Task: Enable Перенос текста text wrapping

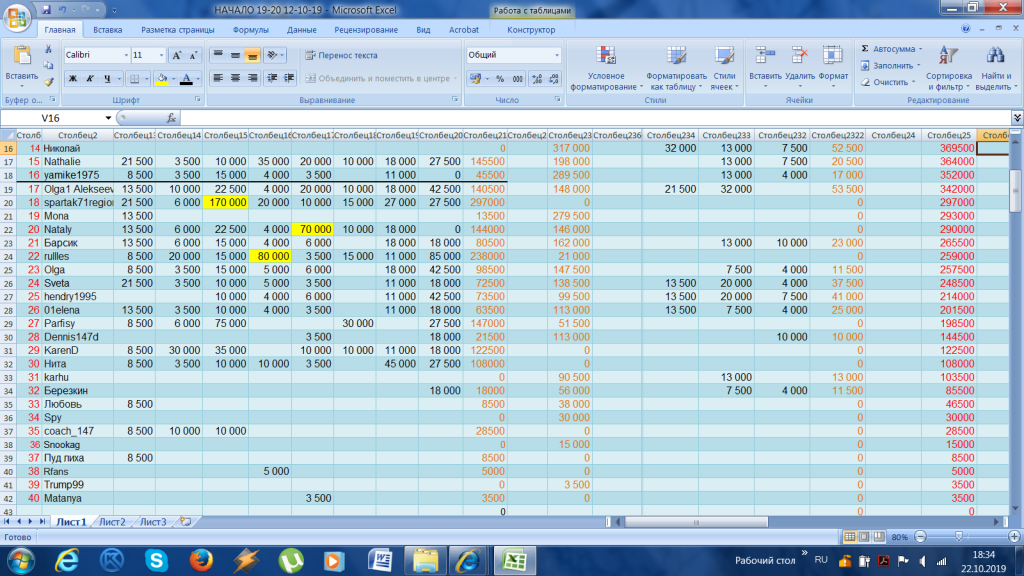Action: click(x=341, y=55)
